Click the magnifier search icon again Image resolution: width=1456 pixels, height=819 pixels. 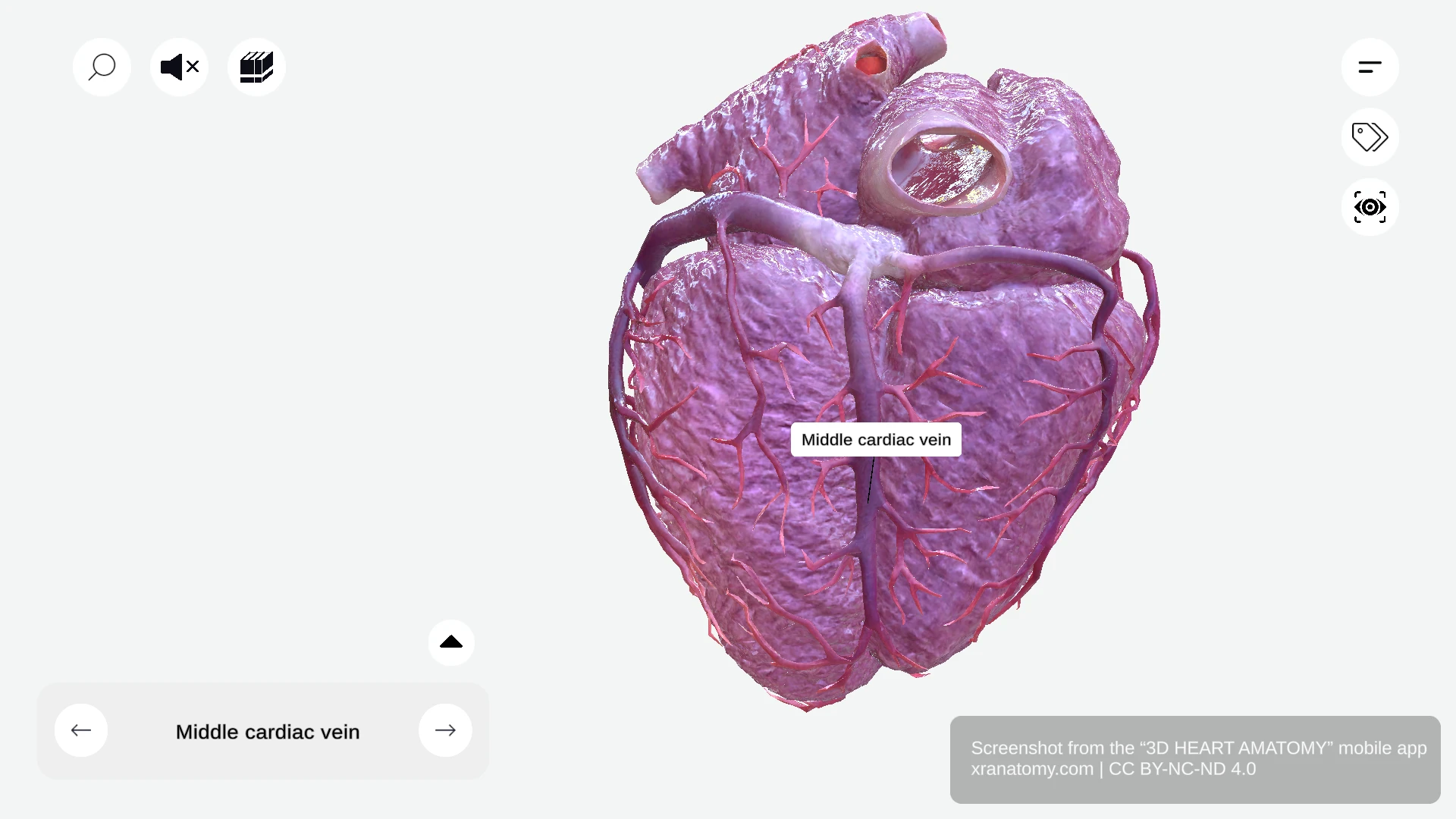(102, 67)
